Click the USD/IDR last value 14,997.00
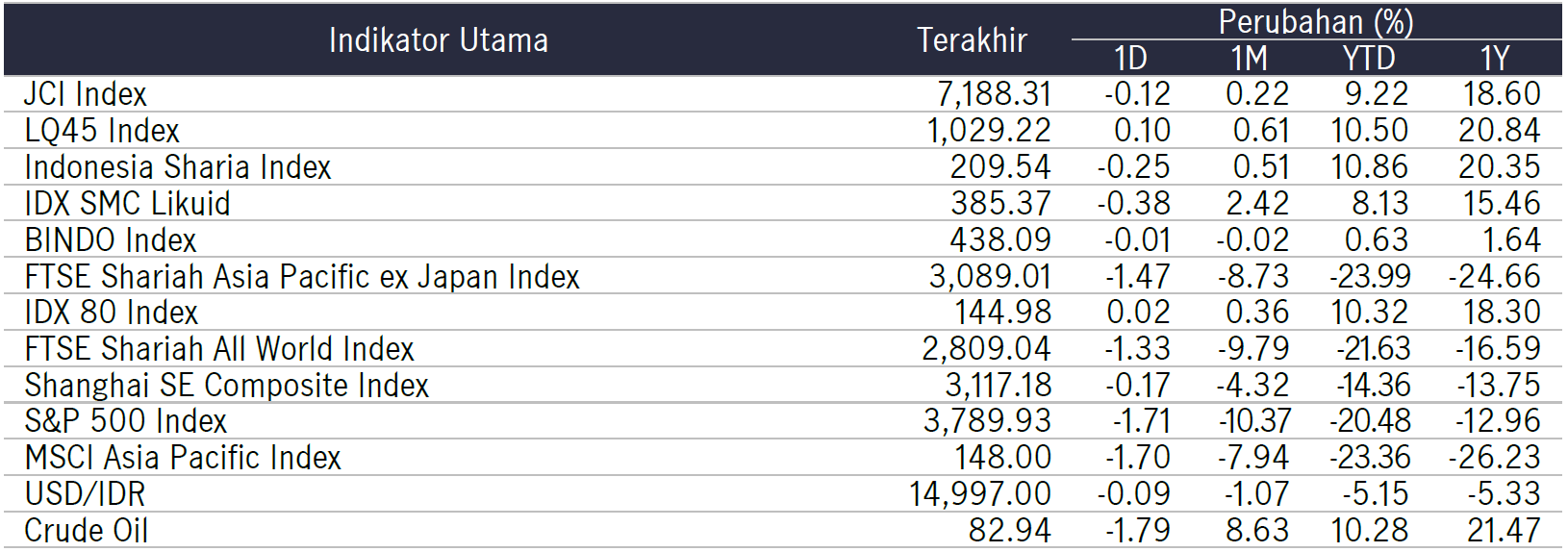1568x552 pixels. coord(980,494)
